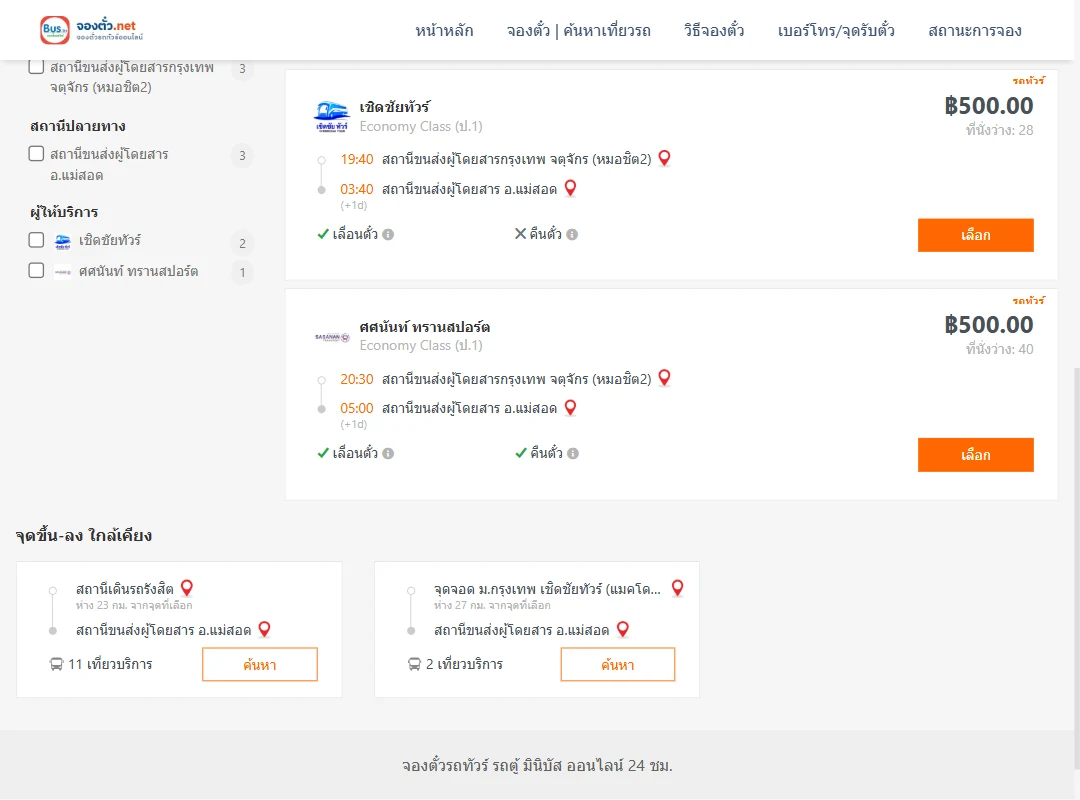Click the 19:40 departure time
1080x800 pixels.
pos(357,159)
